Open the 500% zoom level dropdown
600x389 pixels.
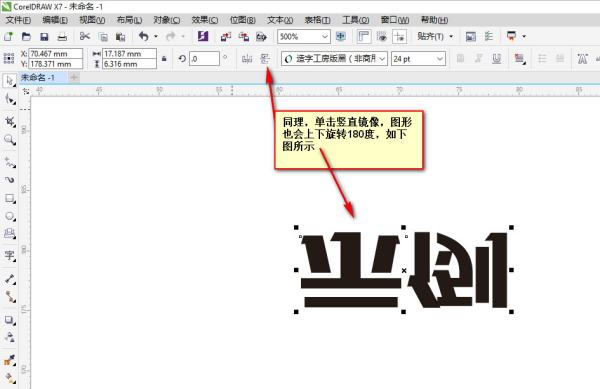325,37
